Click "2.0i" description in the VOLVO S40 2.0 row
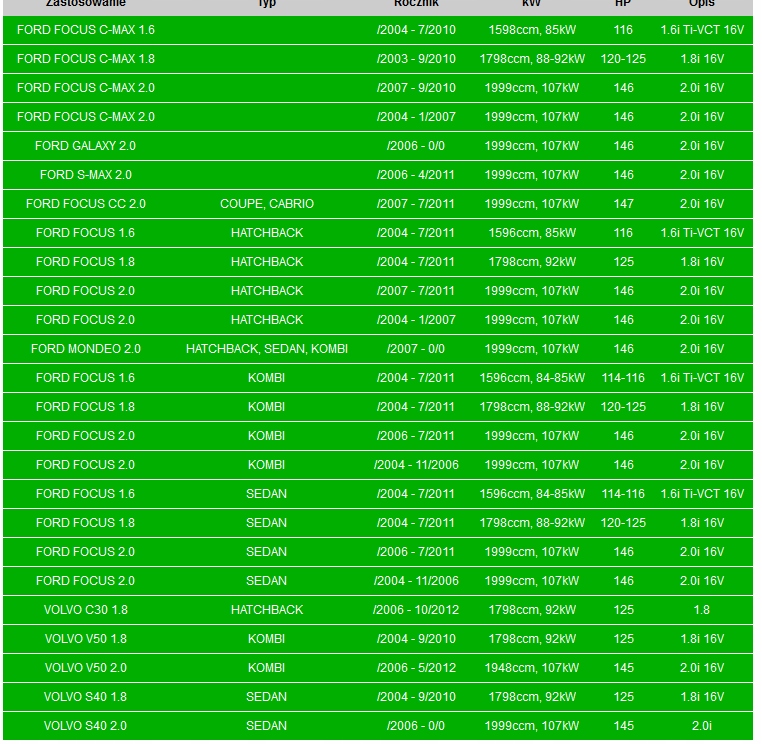The image size is (762, 744). click(702, 726)
